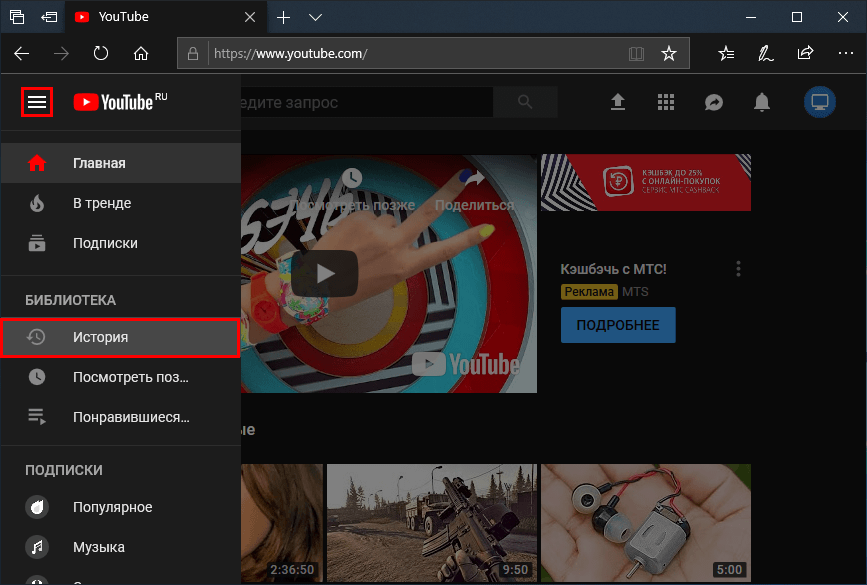Share this page from the browser toolbar
867x585 pixels.
coord(805,54)
